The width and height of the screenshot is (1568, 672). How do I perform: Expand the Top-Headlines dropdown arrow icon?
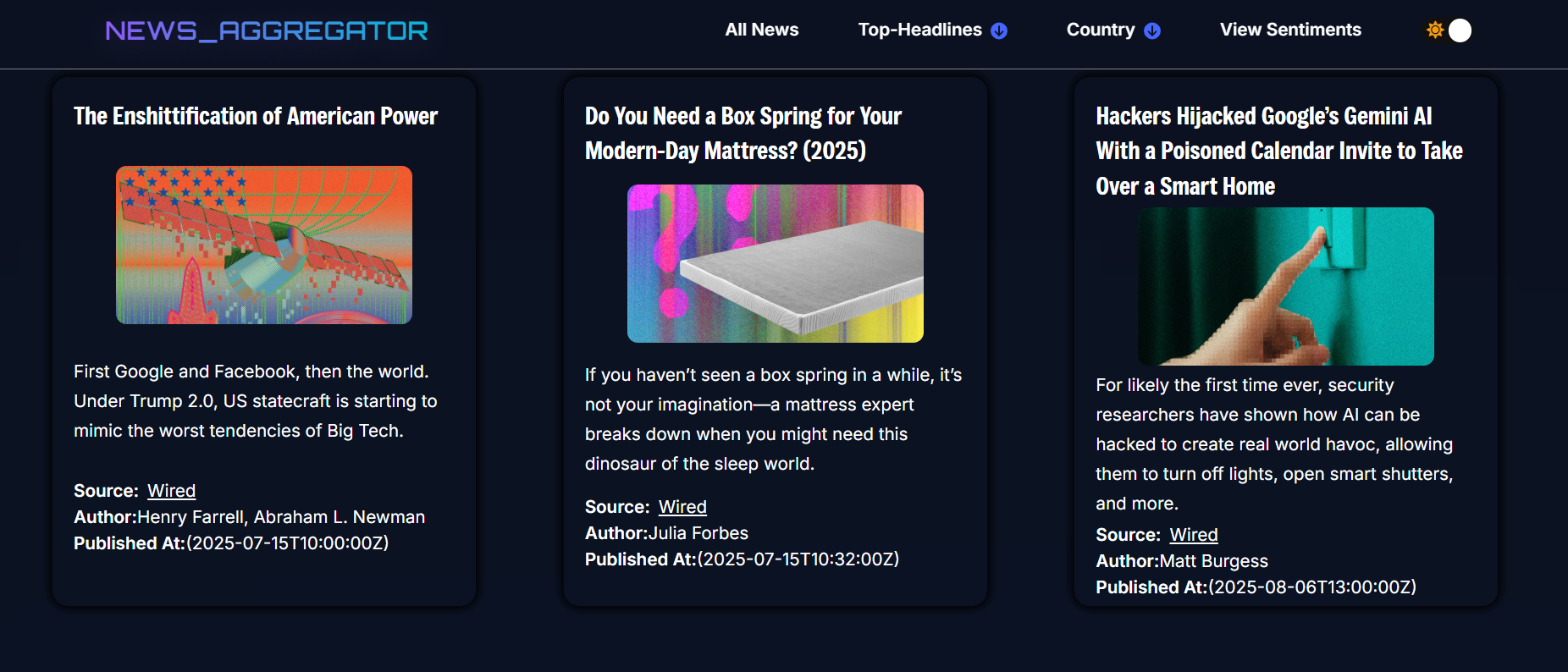point(999,30)
